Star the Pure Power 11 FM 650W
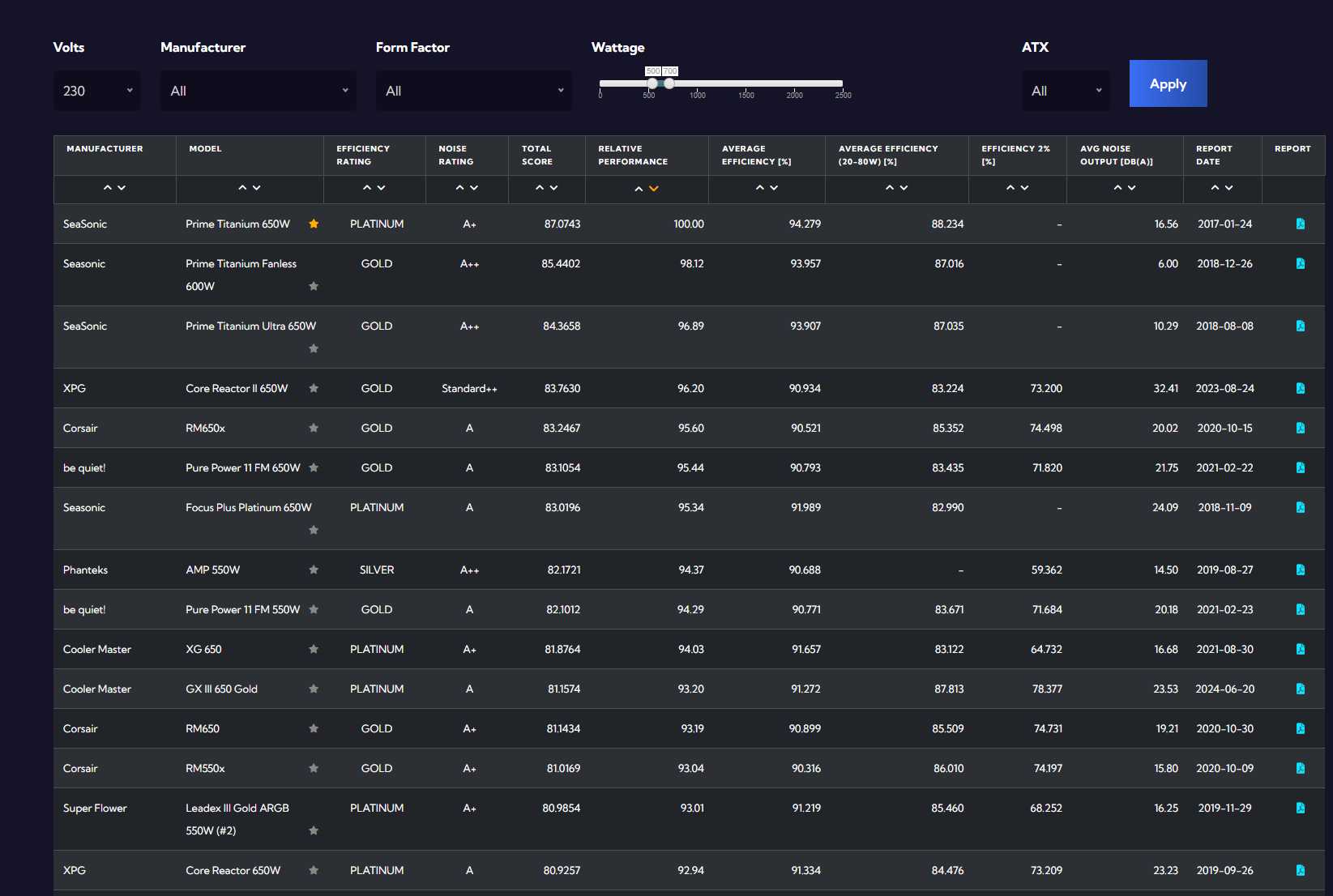 point(314,468)
